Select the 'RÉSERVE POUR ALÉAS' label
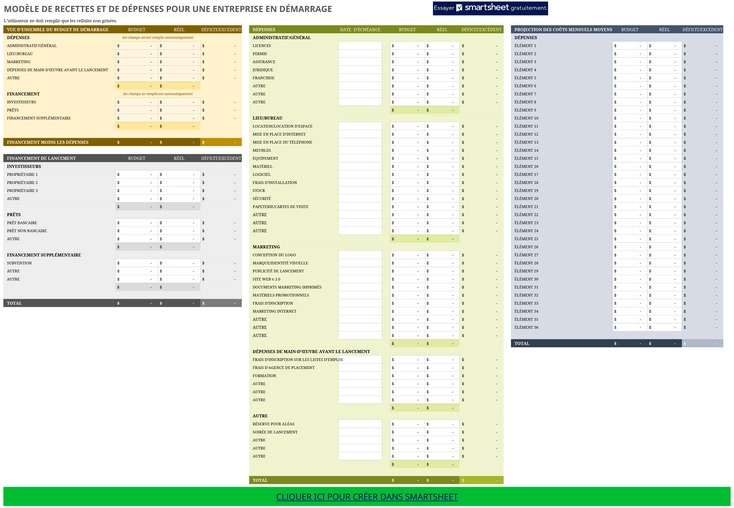734x508 pixels. [273, 424]
